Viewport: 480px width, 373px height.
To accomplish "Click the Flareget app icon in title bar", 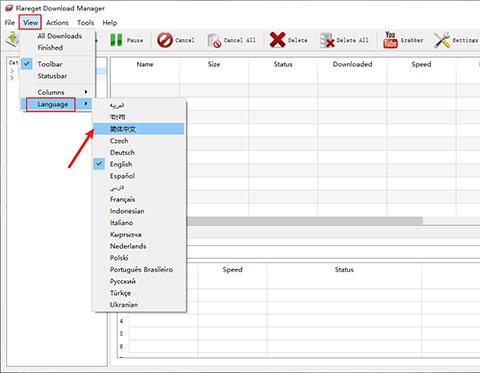I will [x=9, y=8].
